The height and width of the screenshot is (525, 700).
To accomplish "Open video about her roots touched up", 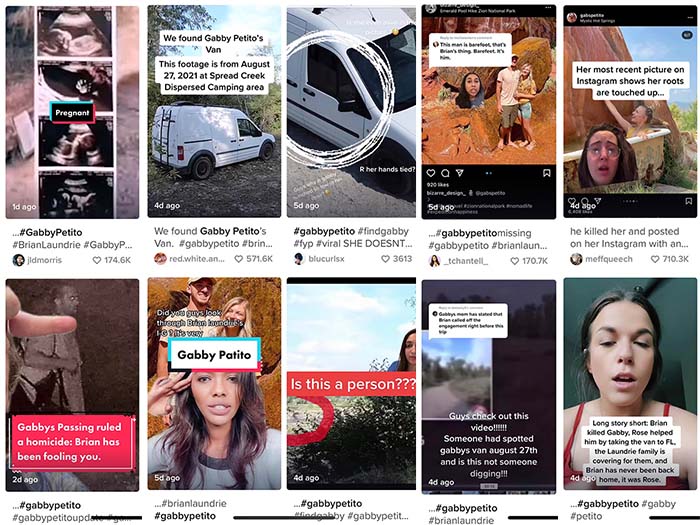I will tap(630, 112).
